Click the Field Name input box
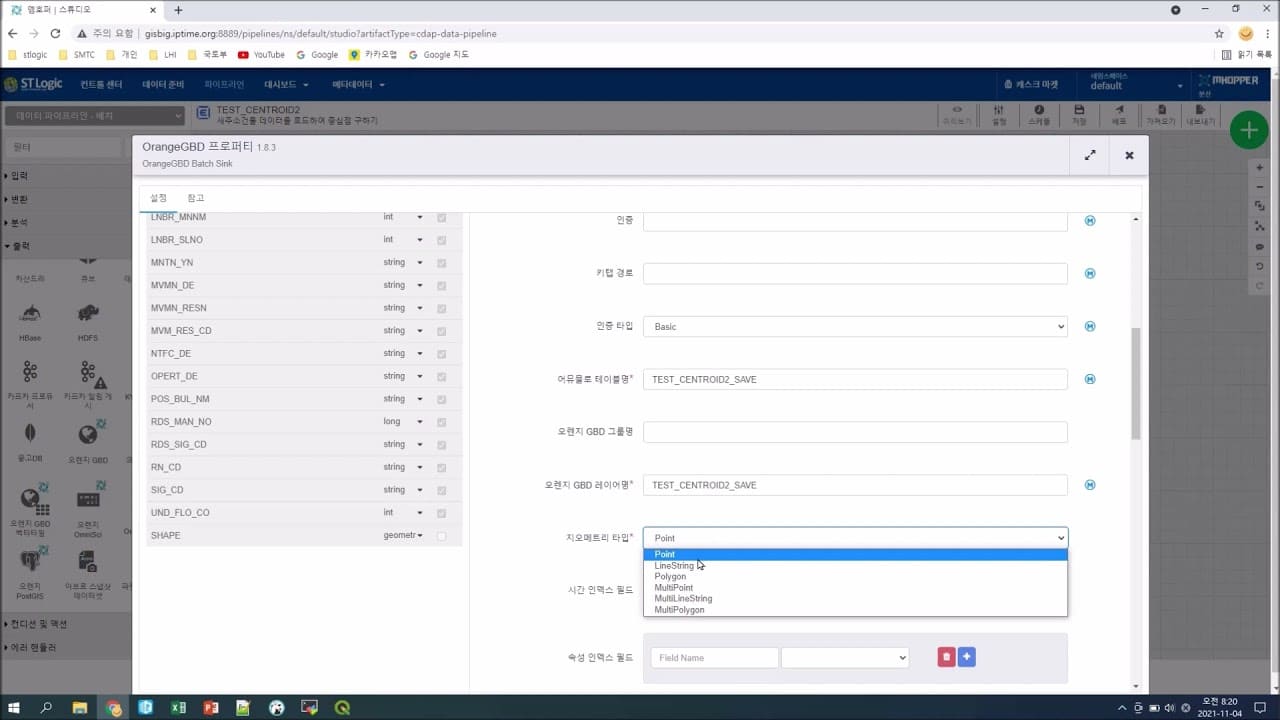The width and height of the screenshot is (1280, 720). pyautogui.click(x=714, y=657)
